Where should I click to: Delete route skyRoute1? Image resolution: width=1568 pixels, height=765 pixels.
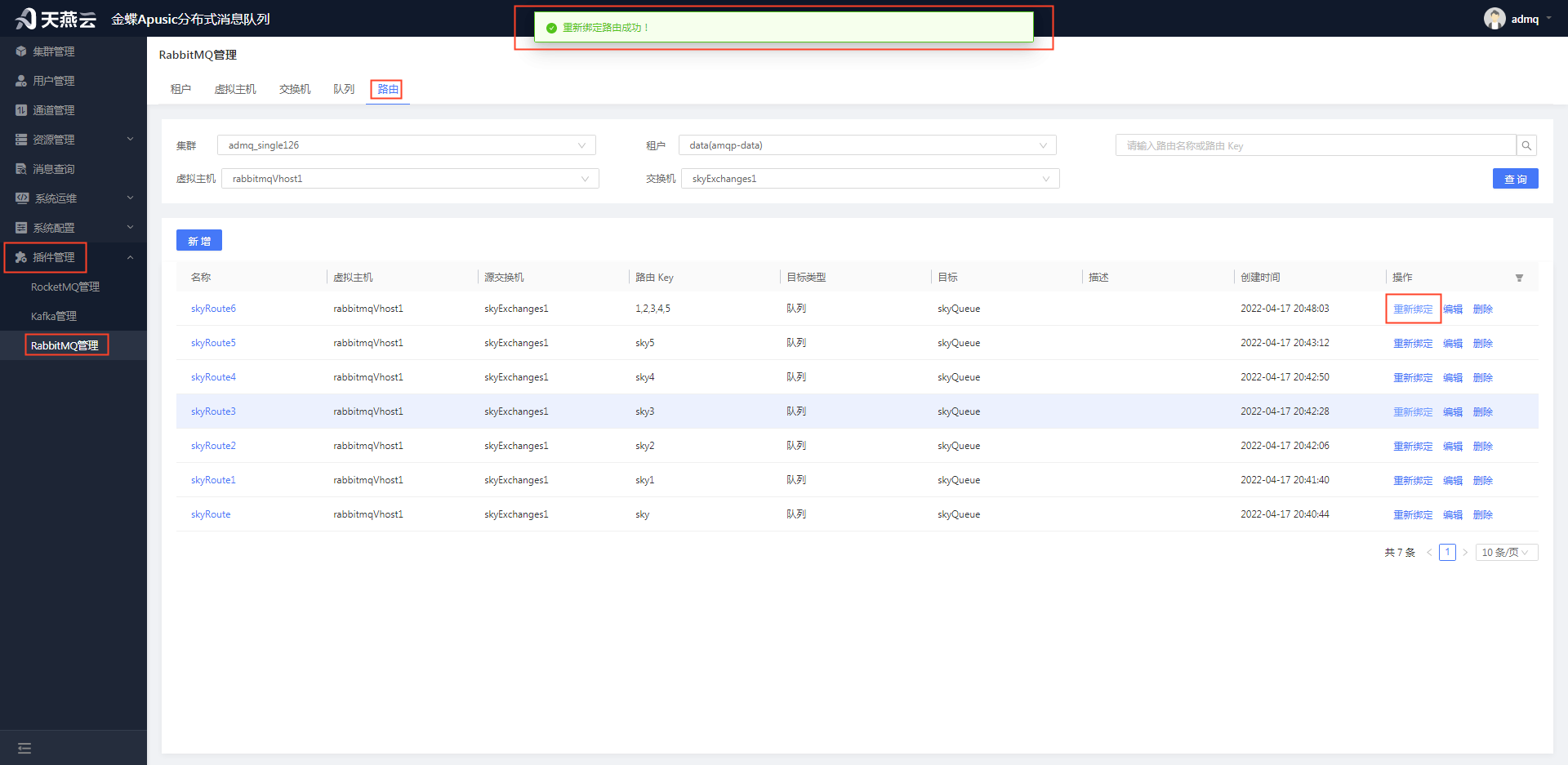(x=1483, y=480)
